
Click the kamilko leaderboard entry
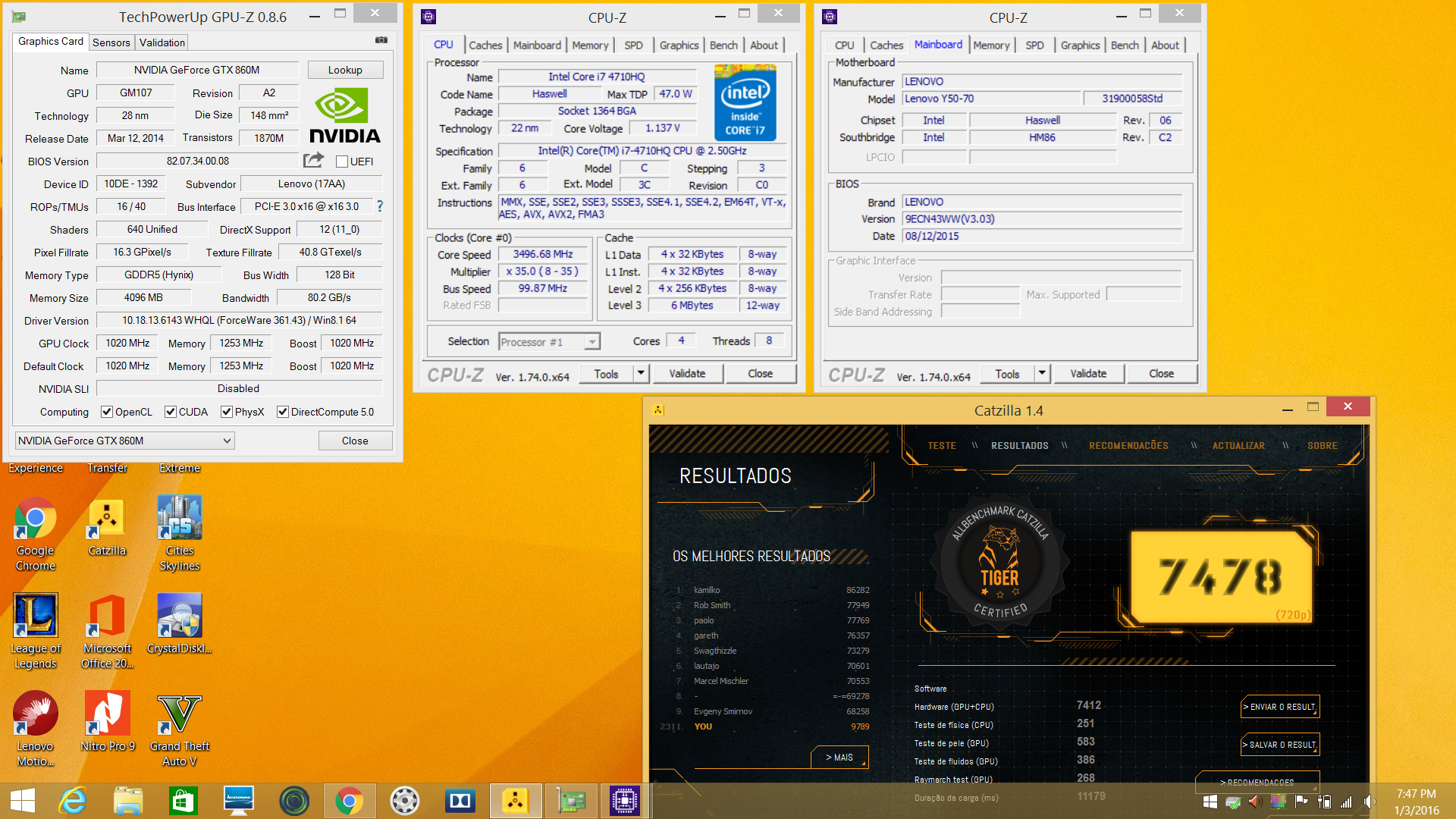(773, 590)
